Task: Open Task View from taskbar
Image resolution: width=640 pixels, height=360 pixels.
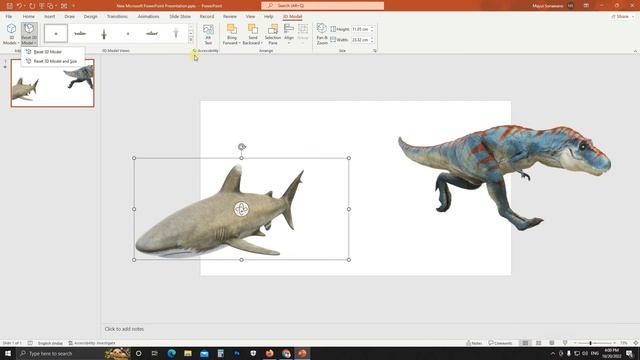Action: [x=154, y=353]
